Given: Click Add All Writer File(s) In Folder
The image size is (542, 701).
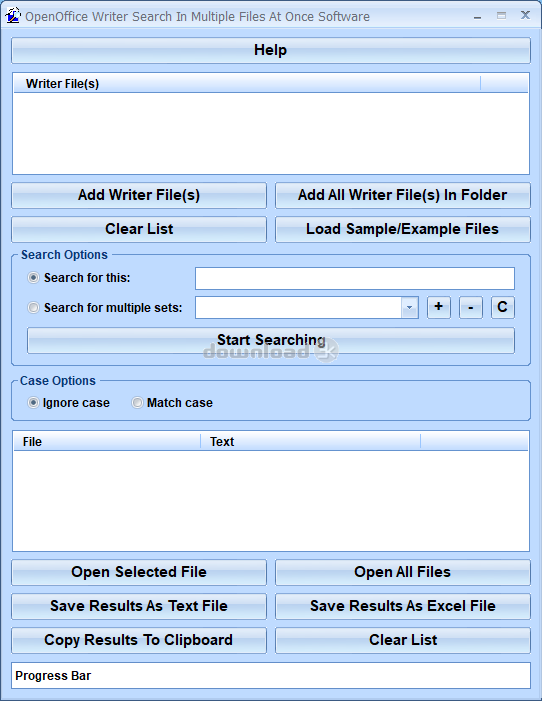Looking at the screenshot, I should click(x=403, y=195).
